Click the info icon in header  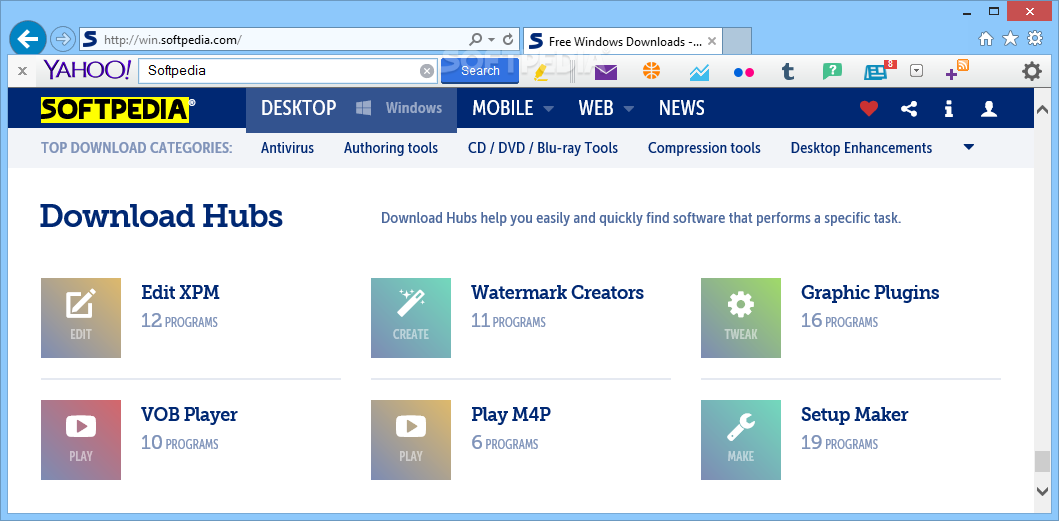[x=949, y=108]
